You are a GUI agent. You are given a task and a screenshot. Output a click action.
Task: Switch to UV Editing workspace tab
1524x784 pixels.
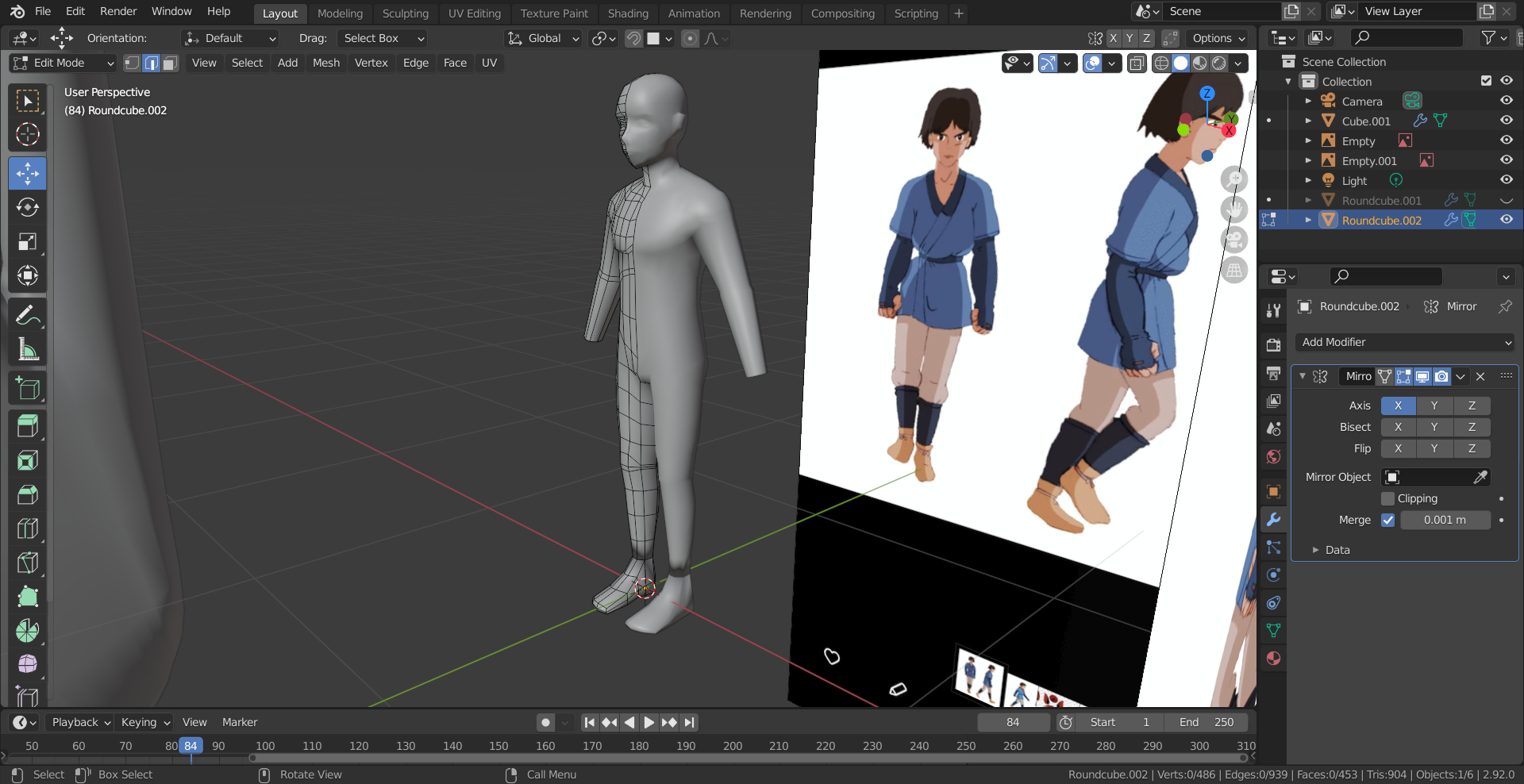[x=475, y=13]
